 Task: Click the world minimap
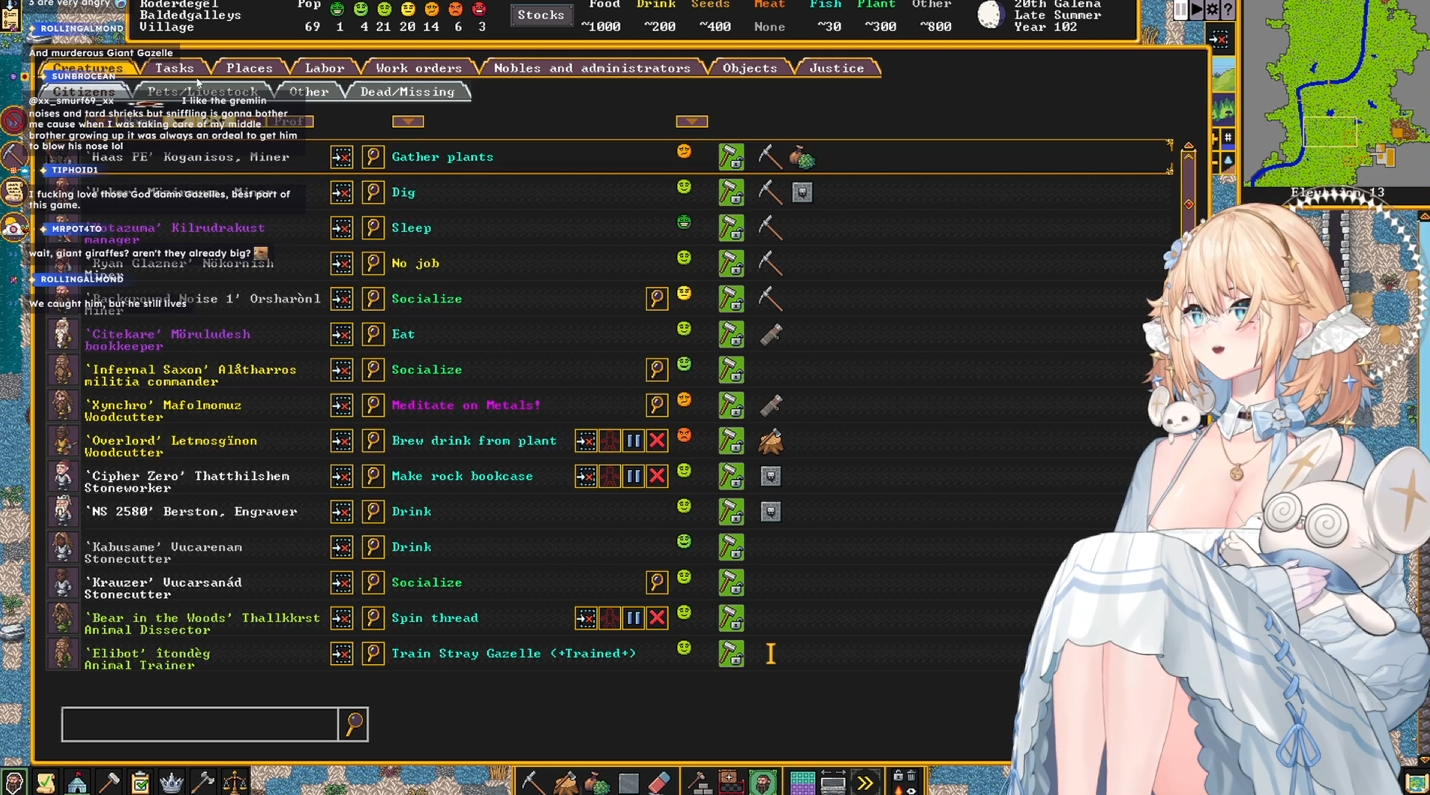point(1336,92)
